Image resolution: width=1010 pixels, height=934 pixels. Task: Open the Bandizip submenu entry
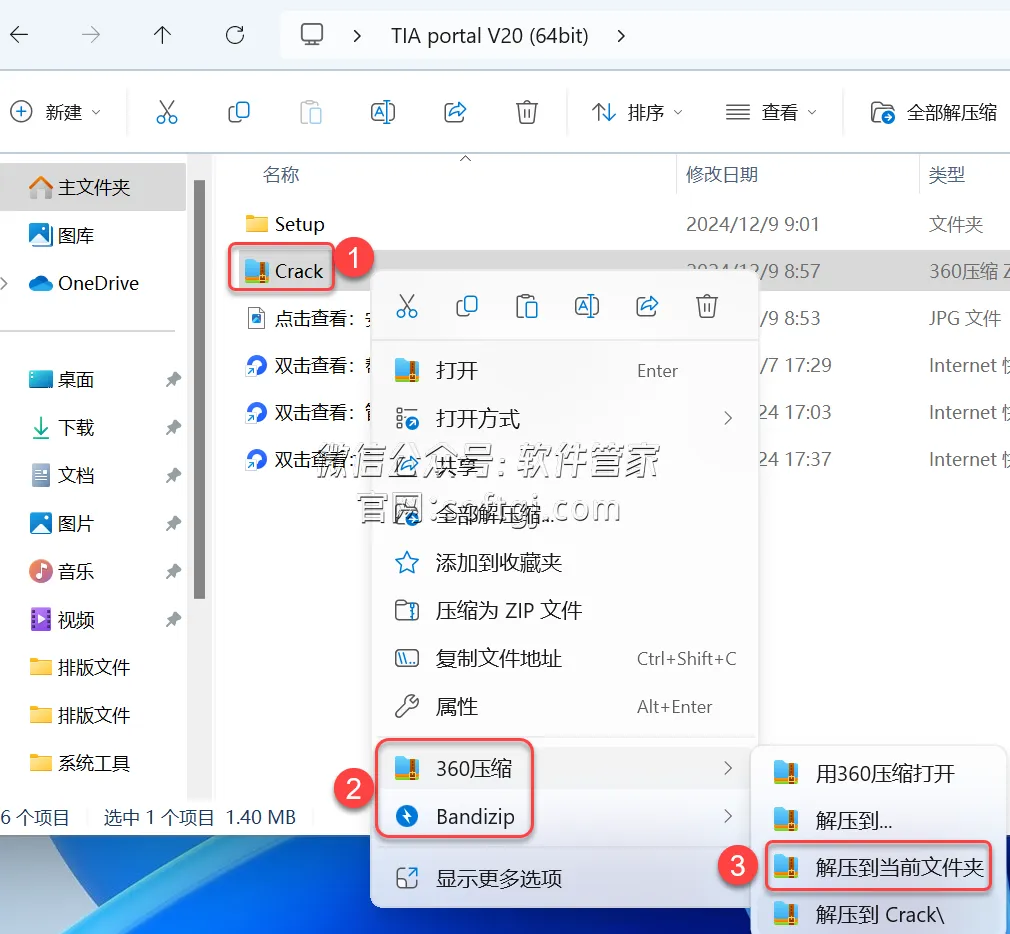[564, 816]
